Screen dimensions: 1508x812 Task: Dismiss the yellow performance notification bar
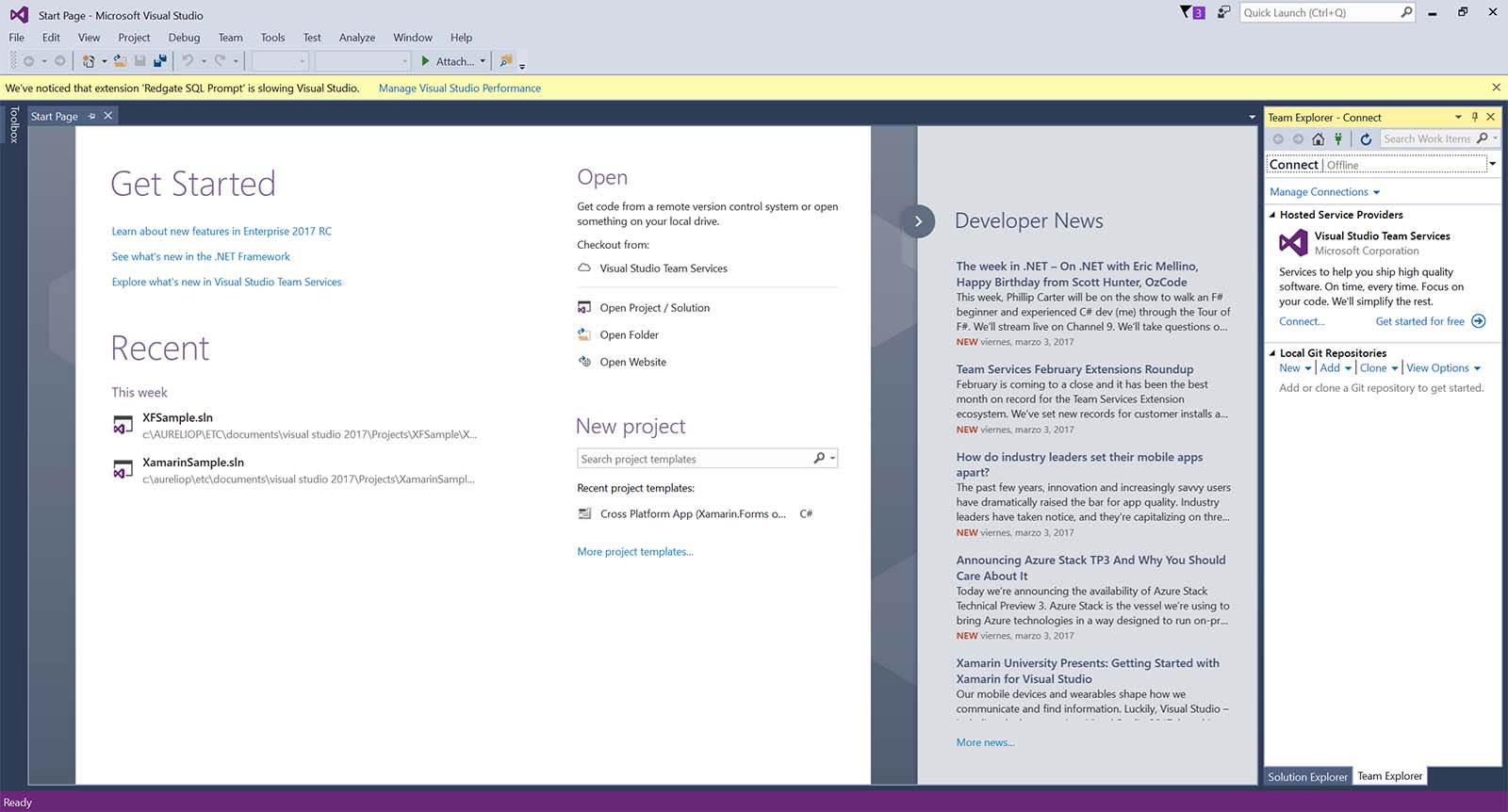coord(1496,88)
